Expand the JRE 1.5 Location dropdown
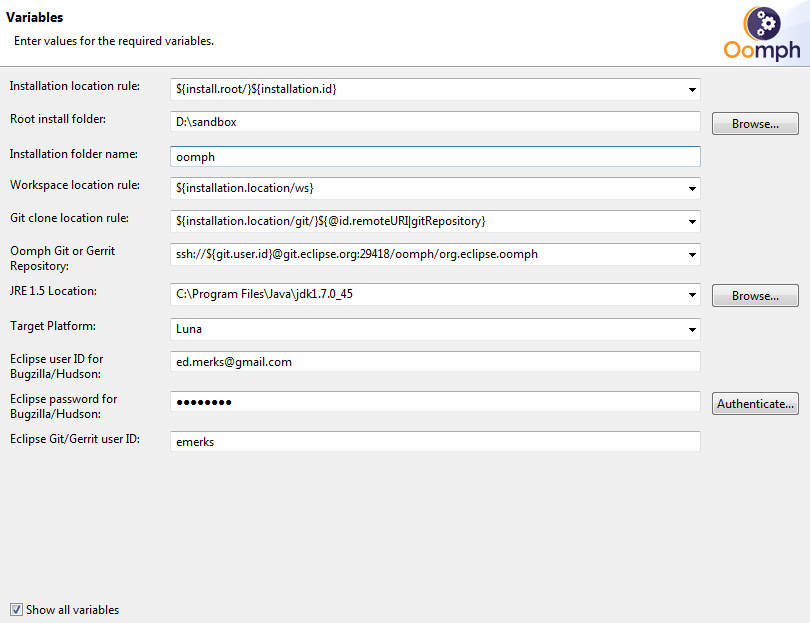This screenshot has height=623, width=810. click(x=692, y=295)
